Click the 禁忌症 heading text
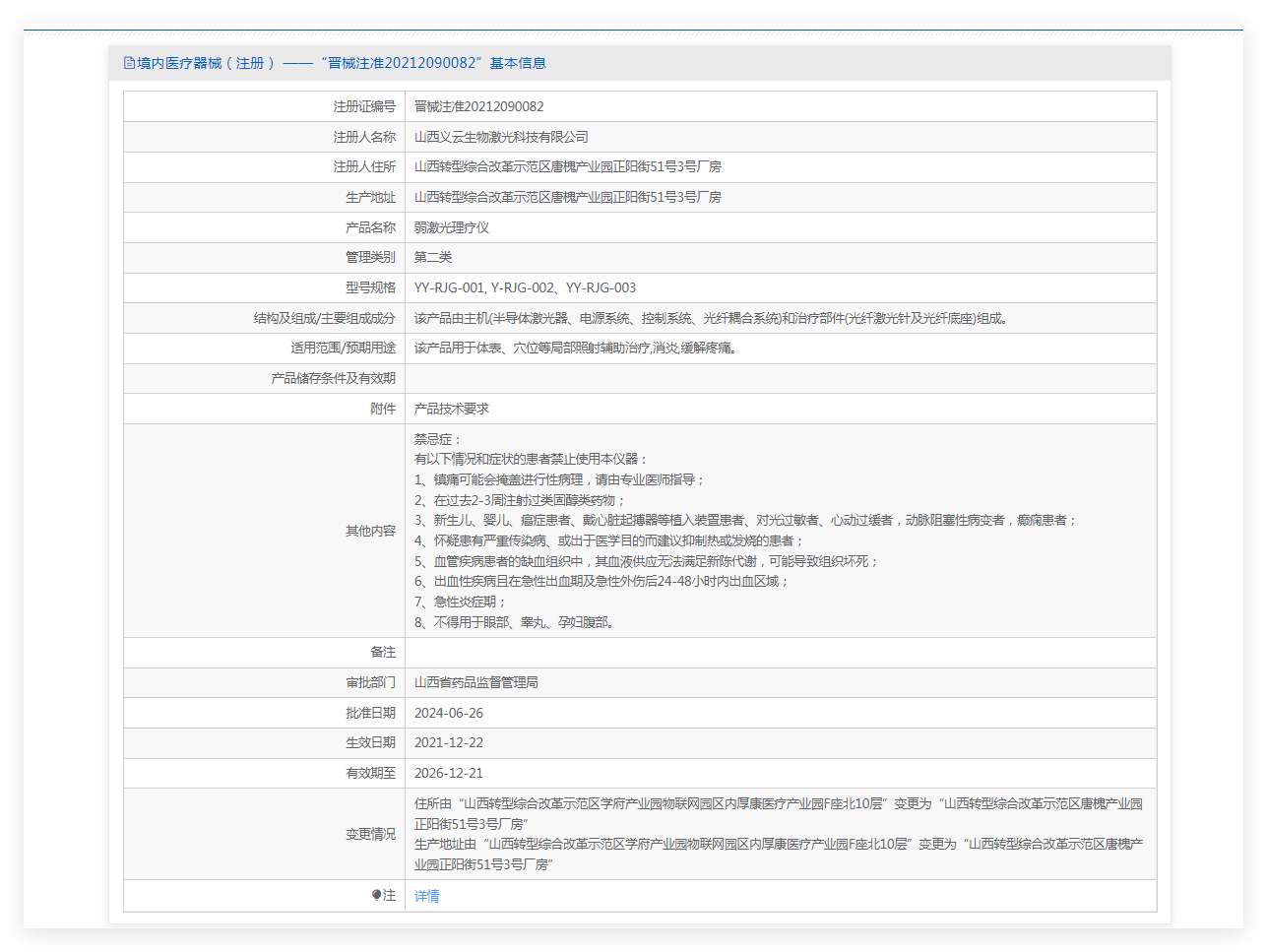The image size is (1267, 952). click(438, 439)
